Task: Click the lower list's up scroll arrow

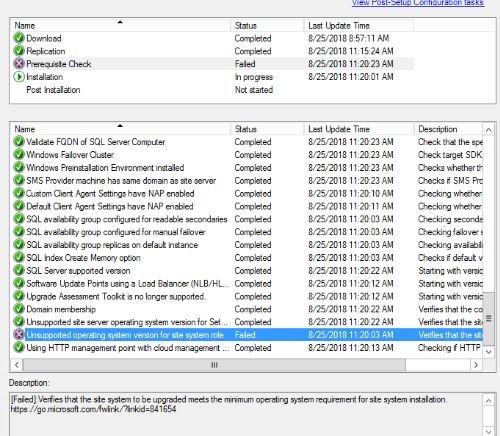Action: [x=489, y=130]
